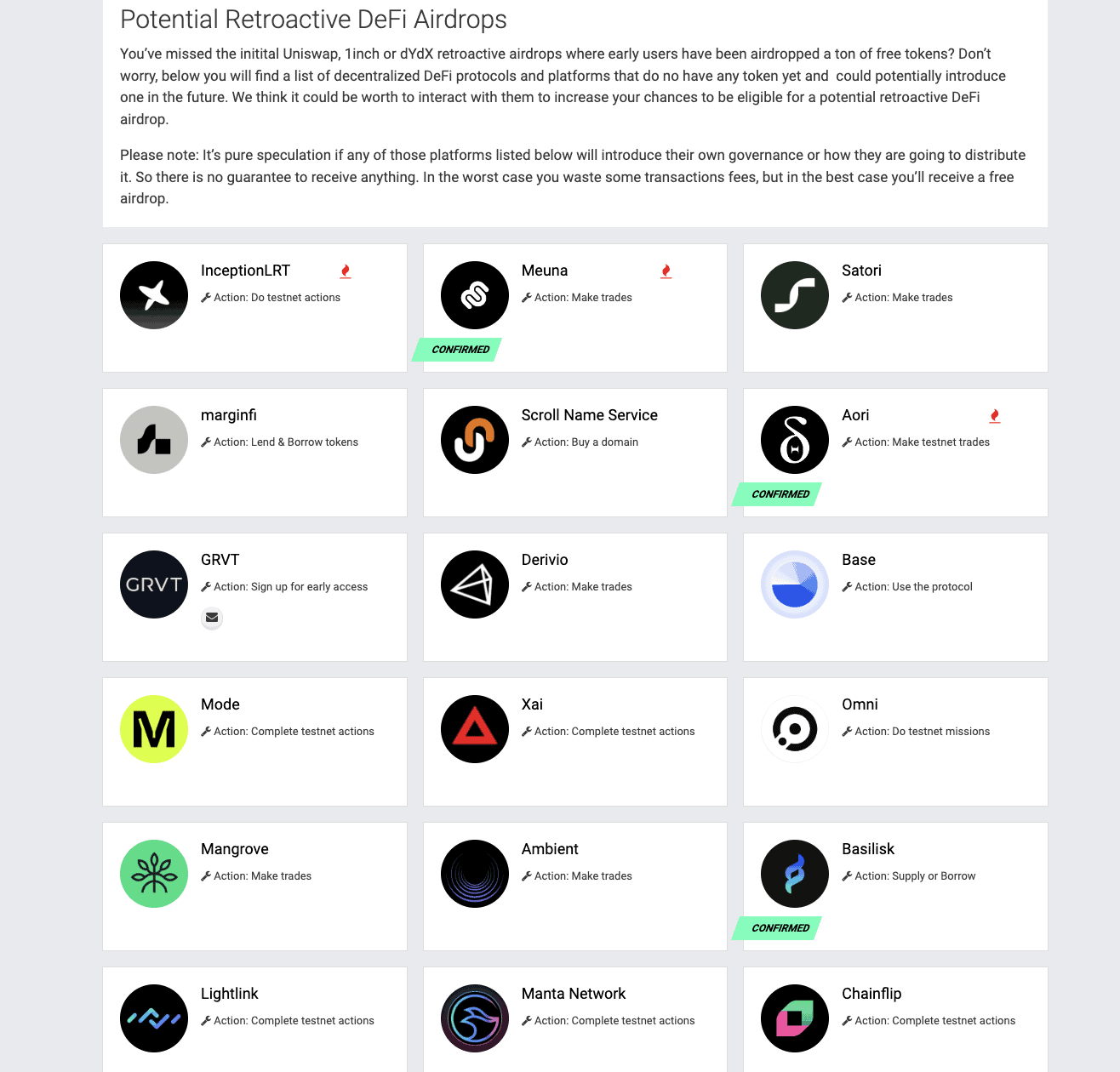The image size is (1120, 1072).
Task: Open the Omni airdrop title link
Action: (x=860, y=704)
